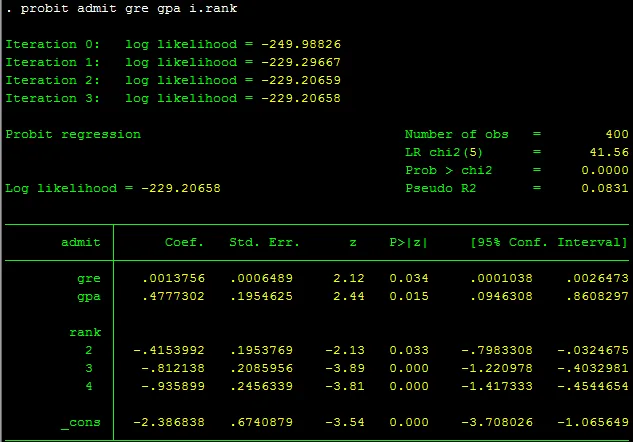Image resolution: width=633 pixels, height=442 pixels.
Task: Select rank 2 coefficient -.4153992
Action: (x=169, y=350)
